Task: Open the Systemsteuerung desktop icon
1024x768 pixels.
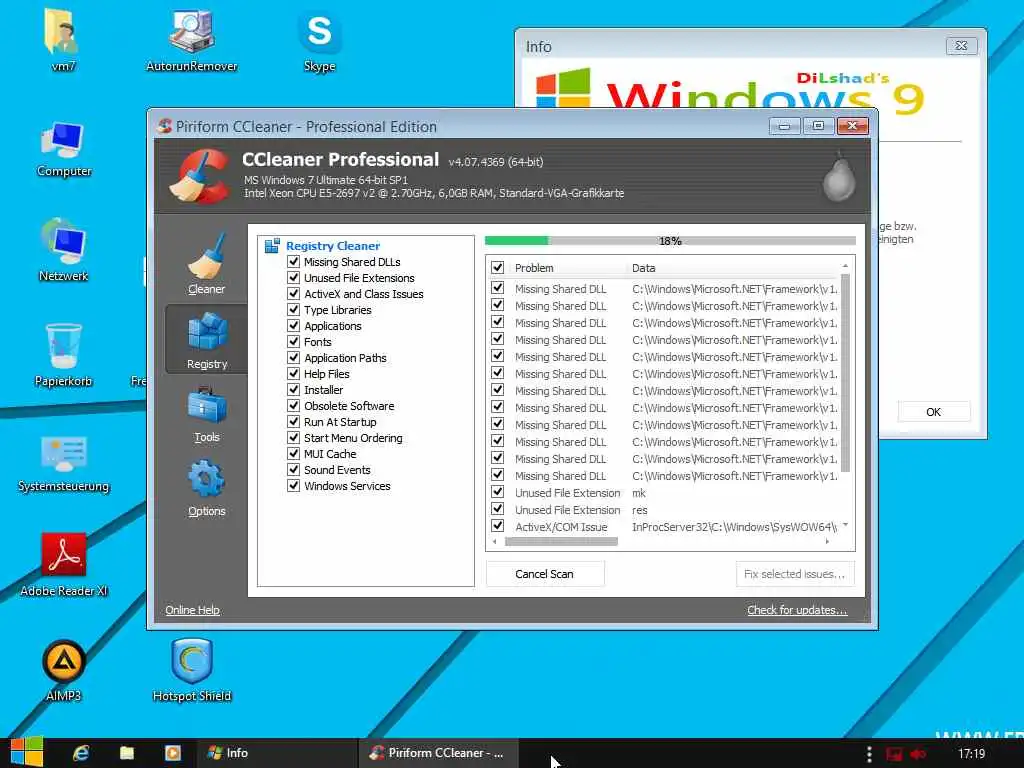Action: click(63, 462)
